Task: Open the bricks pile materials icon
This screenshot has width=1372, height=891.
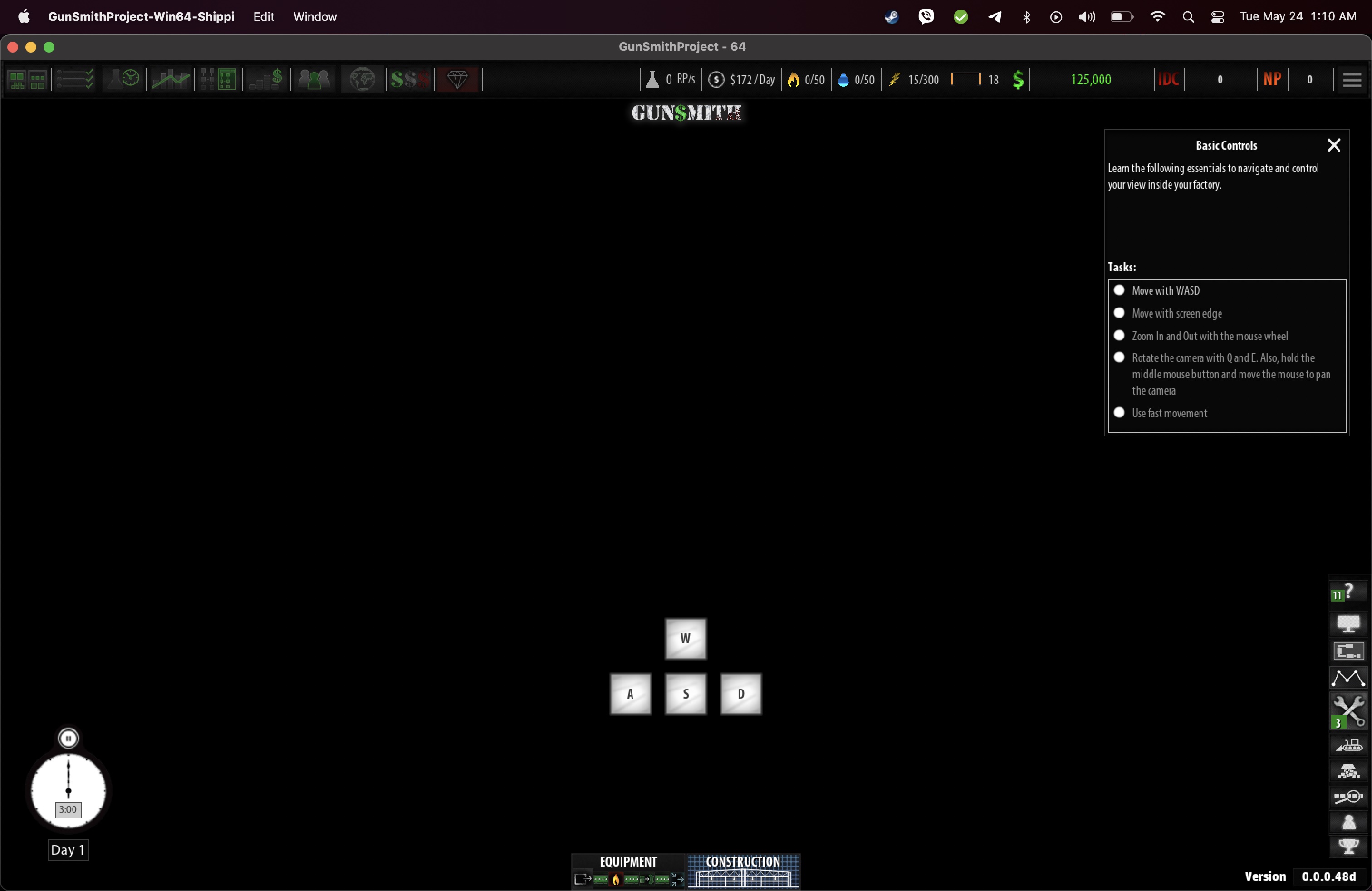Action: point(1348,771)
